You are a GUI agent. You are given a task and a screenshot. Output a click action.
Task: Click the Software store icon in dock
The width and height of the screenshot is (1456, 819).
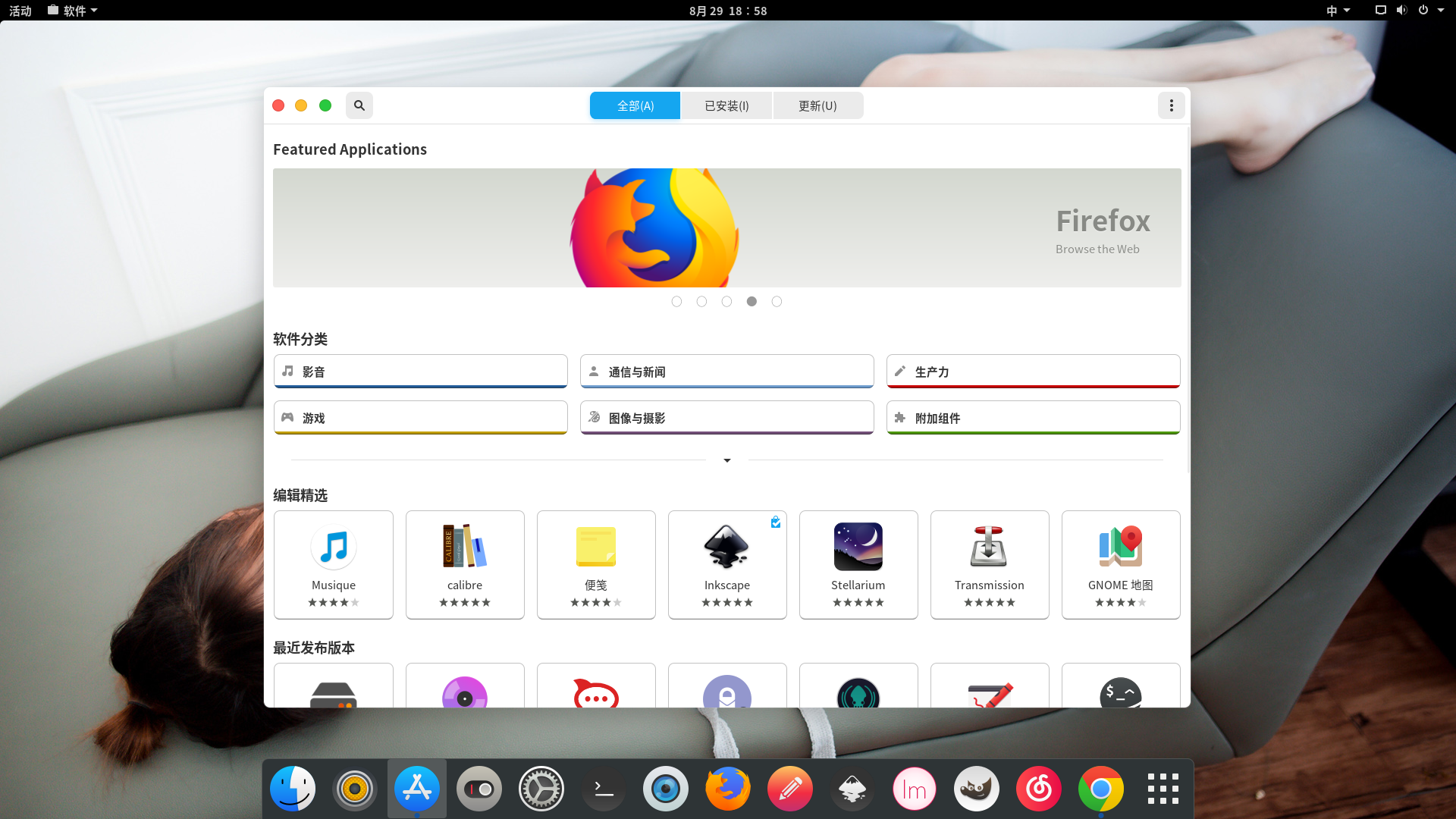point(417,789)
